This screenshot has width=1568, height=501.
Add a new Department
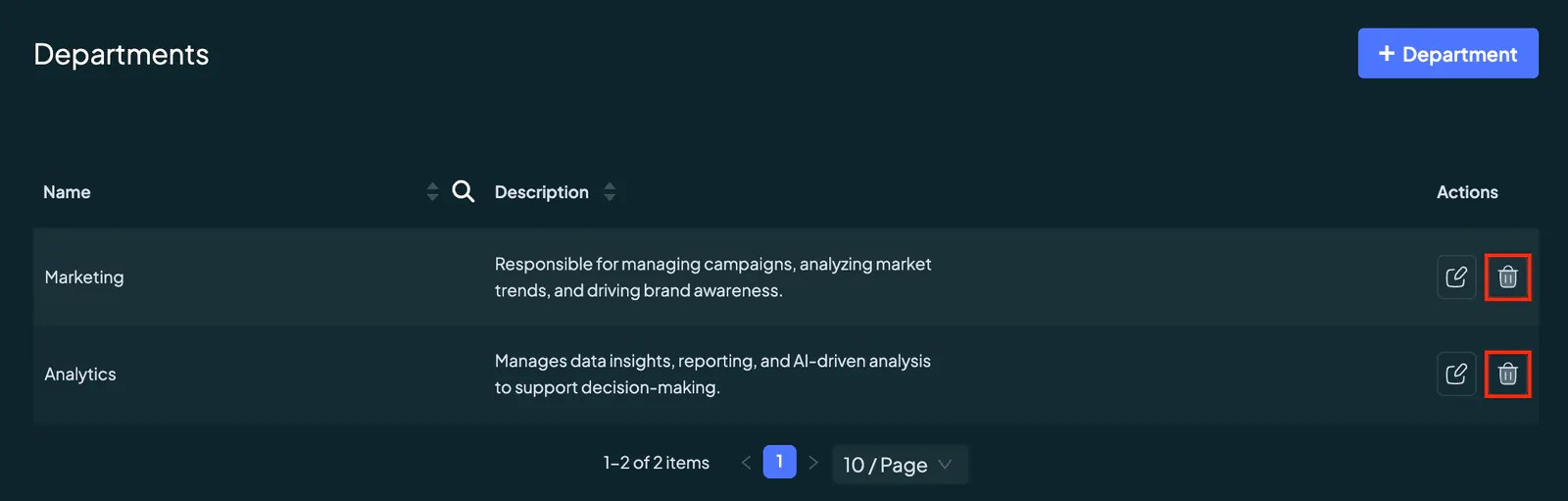pos(1447,54)
